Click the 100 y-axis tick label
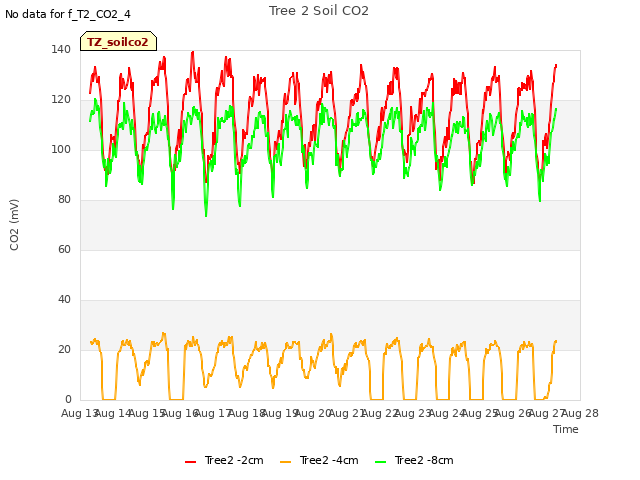This screenshot has width=640, height=480. [x=61, y=149]
